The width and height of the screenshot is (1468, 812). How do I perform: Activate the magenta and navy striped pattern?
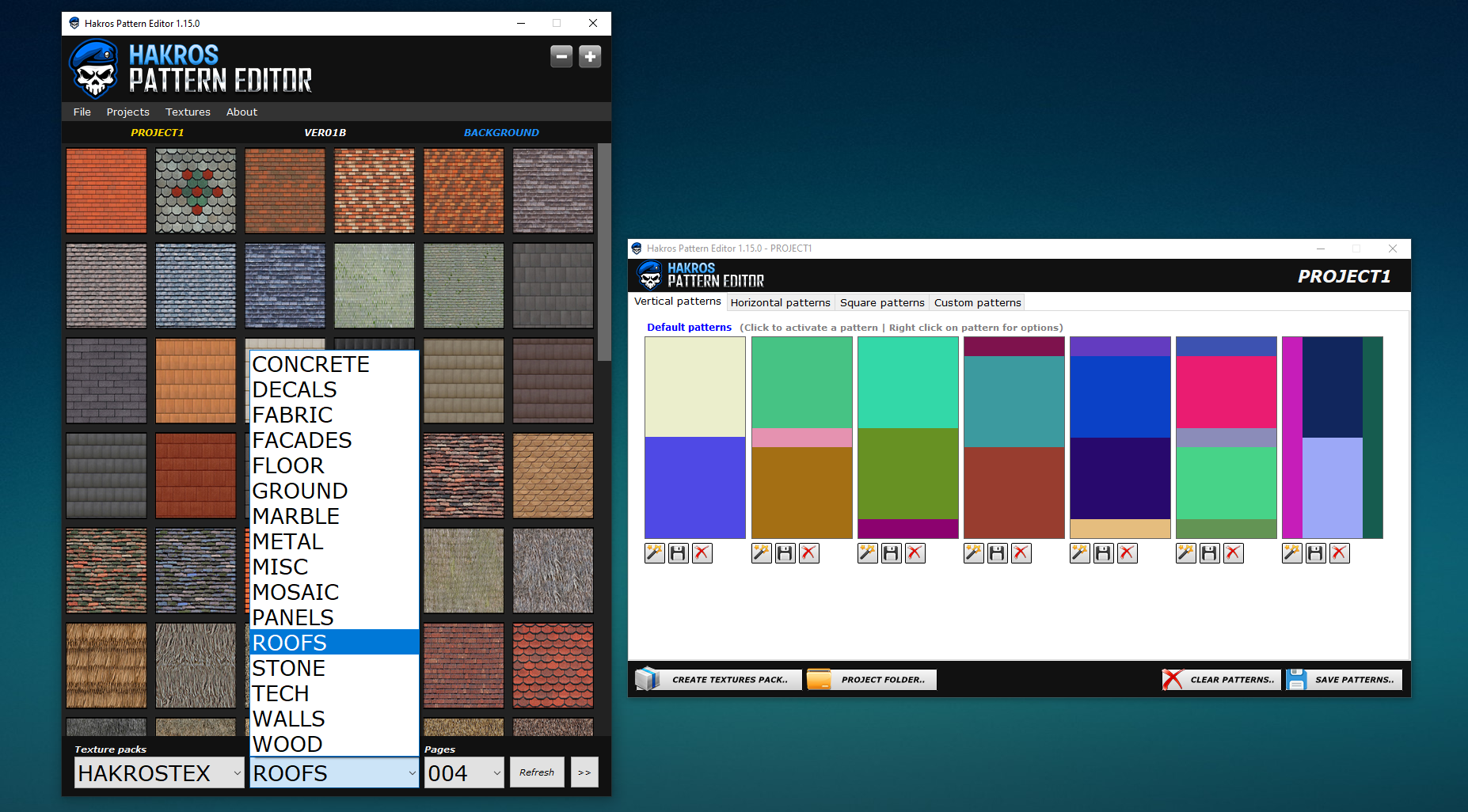1332,438
